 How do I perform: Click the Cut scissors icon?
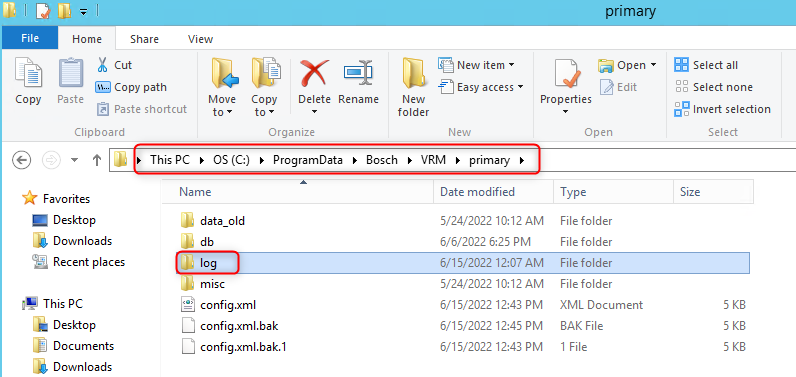click(102, 65)
